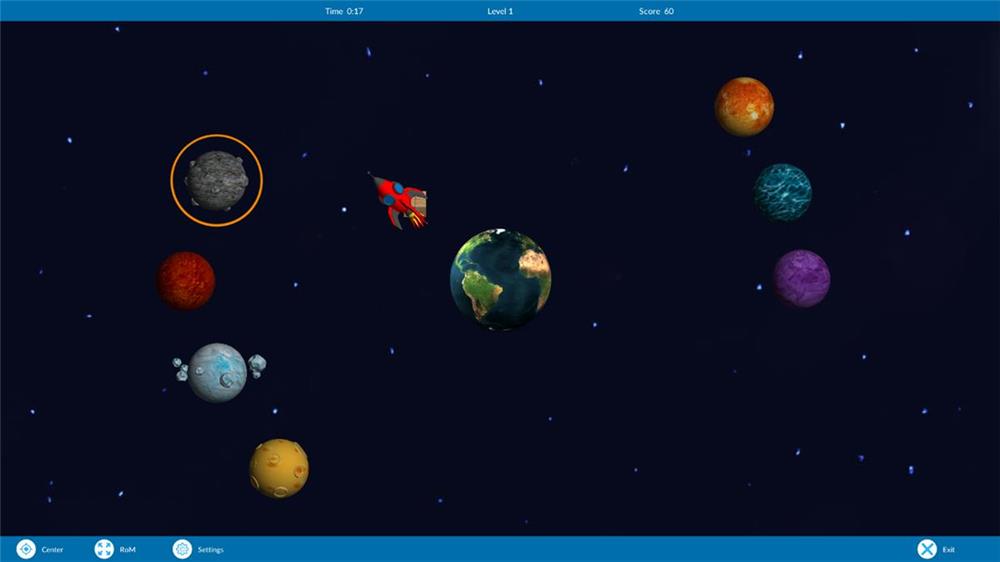Select the gray cratered planet in orange ring
The width and height of the screenshot is (1000, 562).
216,180
